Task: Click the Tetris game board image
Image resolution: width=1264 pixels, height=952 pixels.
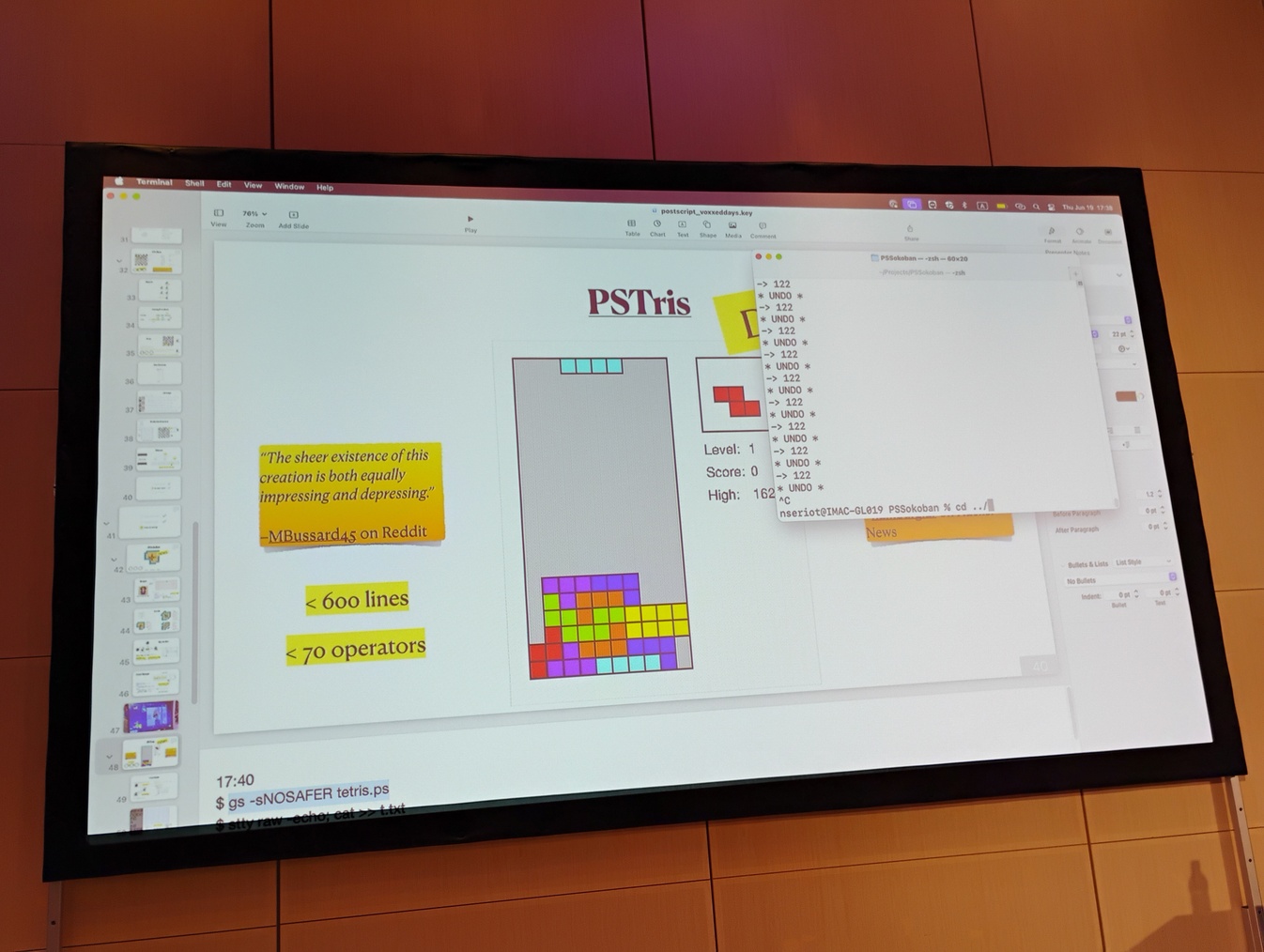Action: point(602,516)
